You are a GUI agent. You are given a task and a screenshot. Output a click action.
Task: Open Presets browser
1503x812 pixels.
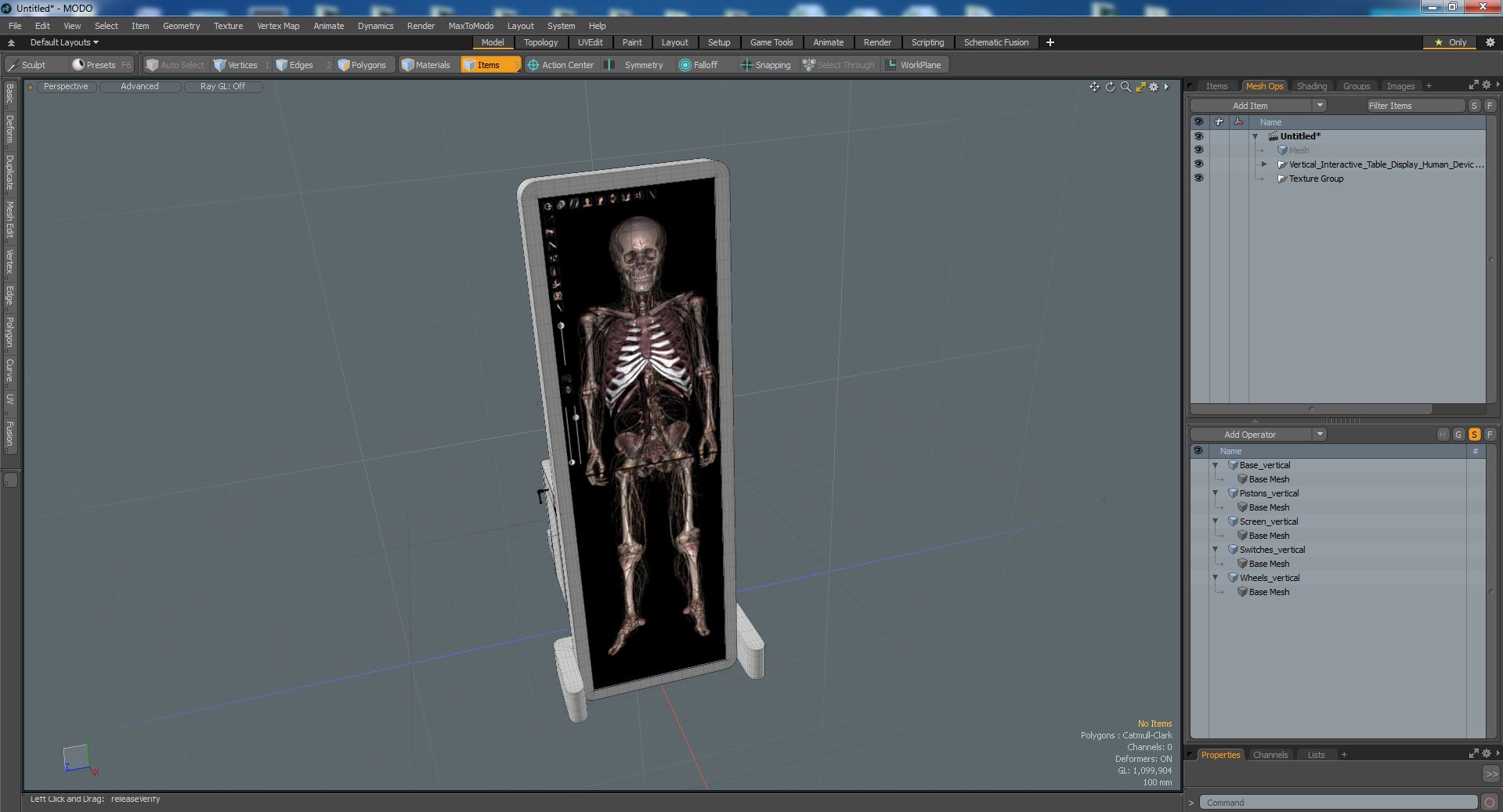point(102,65)
